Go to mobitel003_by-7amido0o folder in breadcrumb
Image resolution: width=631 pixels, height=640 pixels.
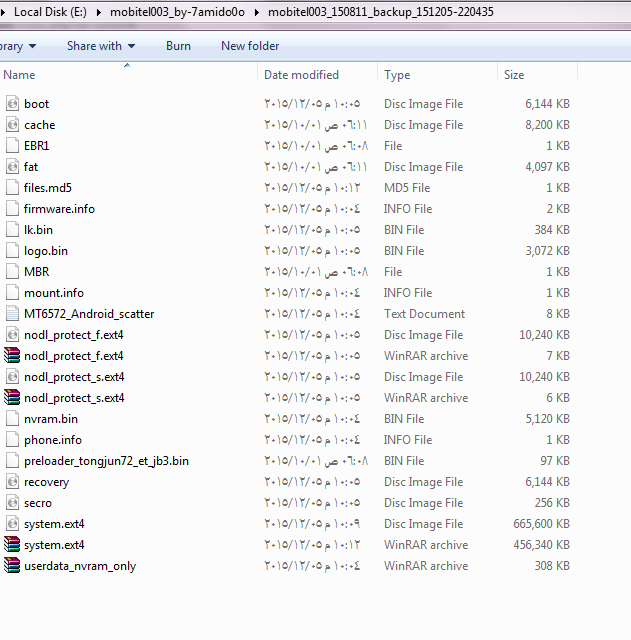pos(178,12)
